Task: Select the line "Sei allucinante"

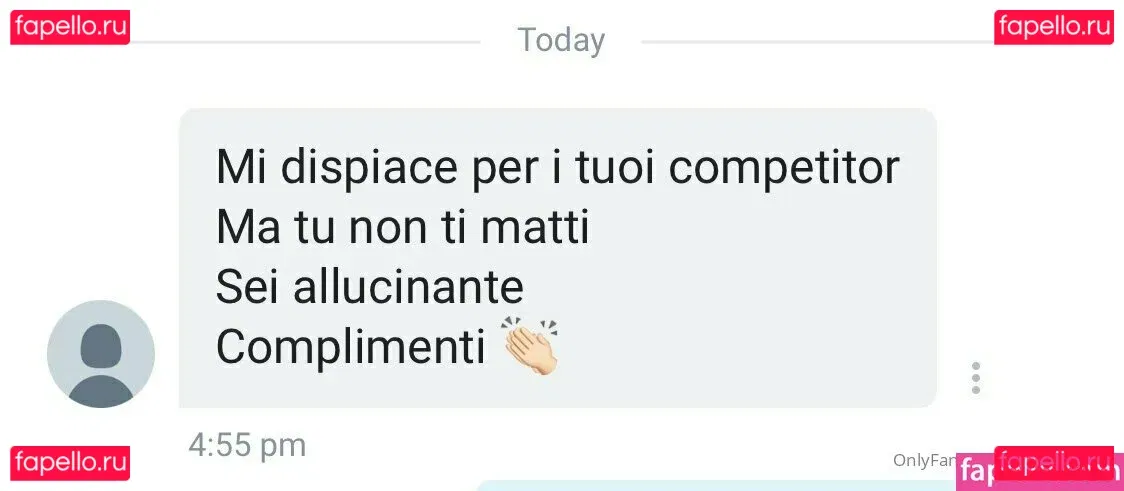Action: (370, 287)
